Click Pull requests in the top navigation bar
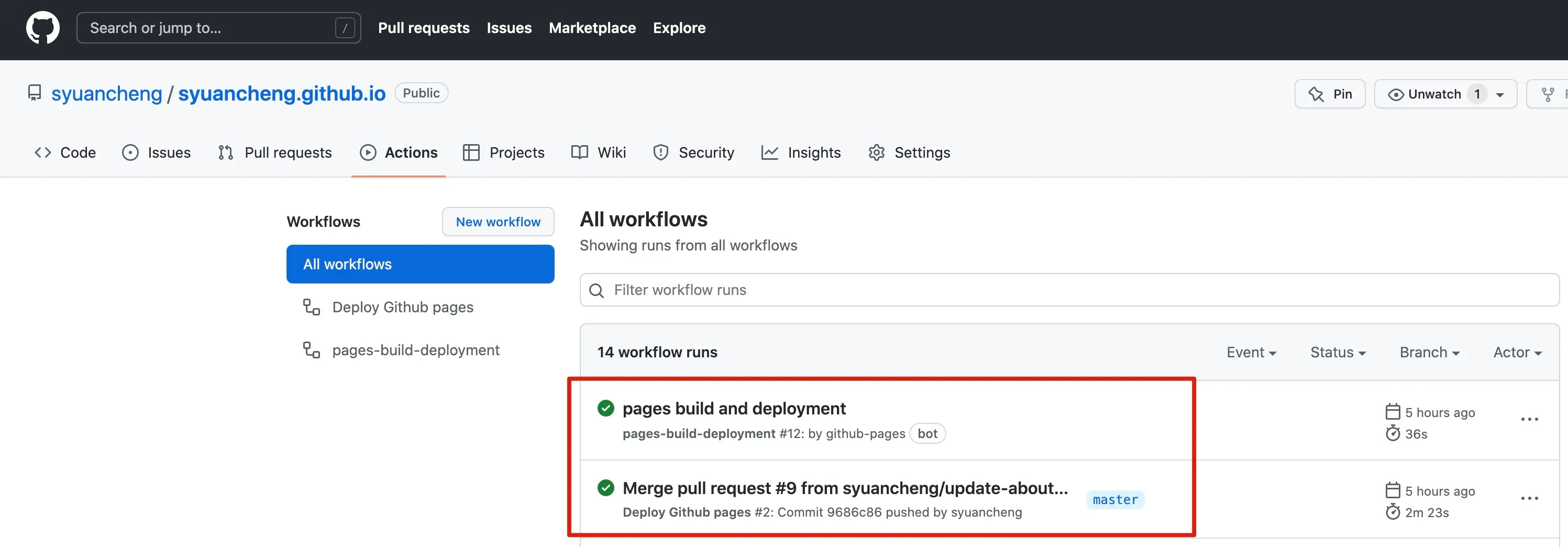Viewport: 1568px width, 547px height. [x=424, y=28]
